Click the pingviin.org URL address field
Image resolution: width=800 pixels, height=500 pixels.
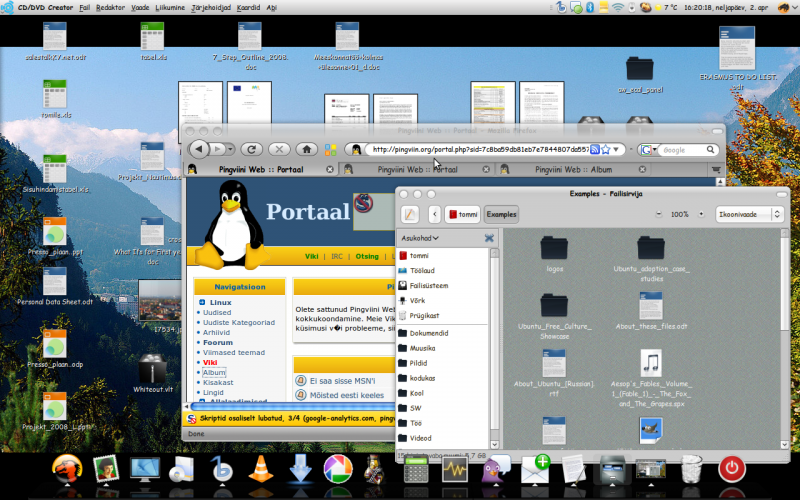[480, 149]
